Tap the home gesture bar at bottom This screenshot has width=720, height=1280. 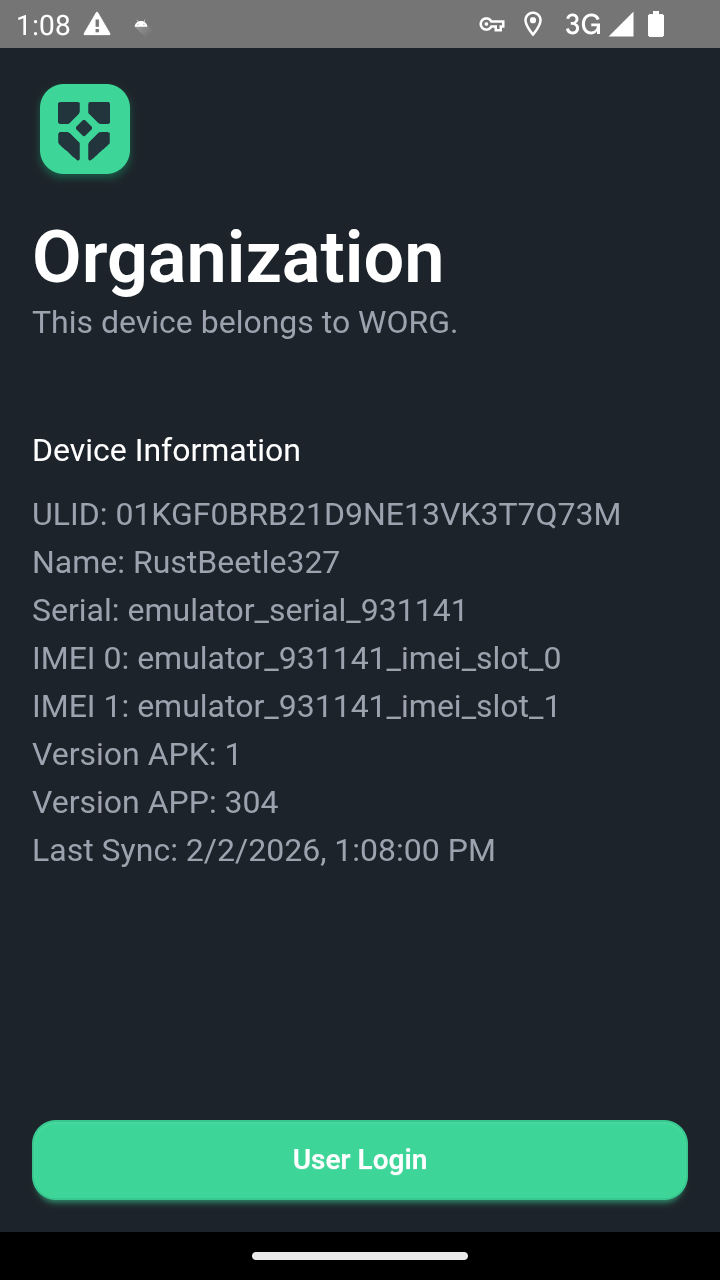360,1256
